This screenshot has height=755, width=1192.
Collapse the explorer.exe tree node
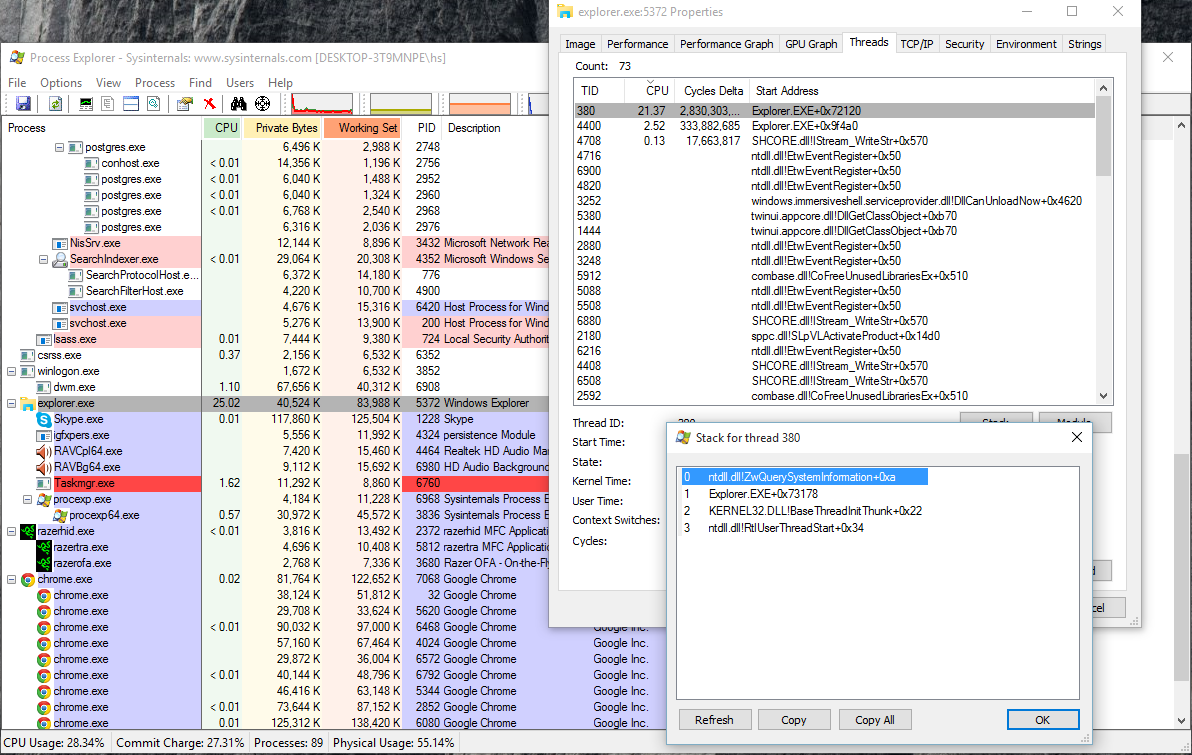(x=11, y=403)
